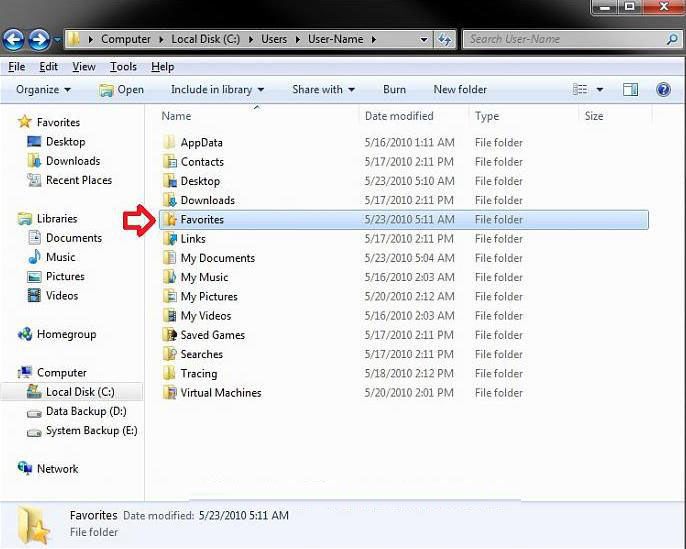Open the Edit menu

click(48, 66)
